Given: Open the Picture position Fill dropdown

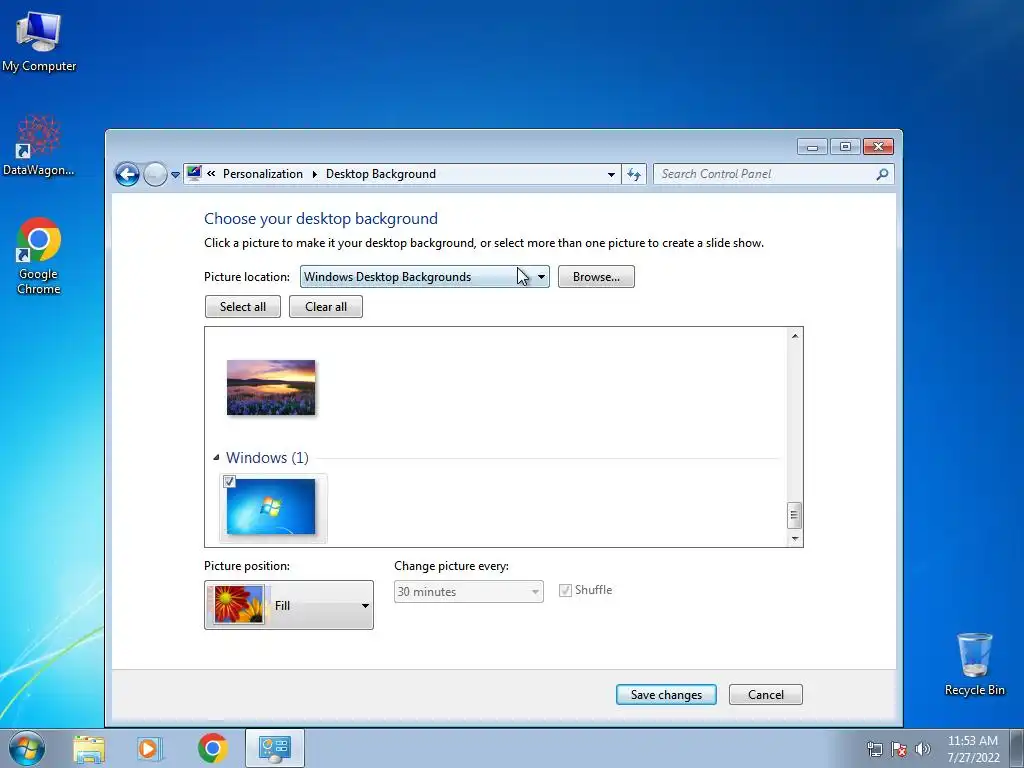Looking at the screenshot, I should 289,605.
